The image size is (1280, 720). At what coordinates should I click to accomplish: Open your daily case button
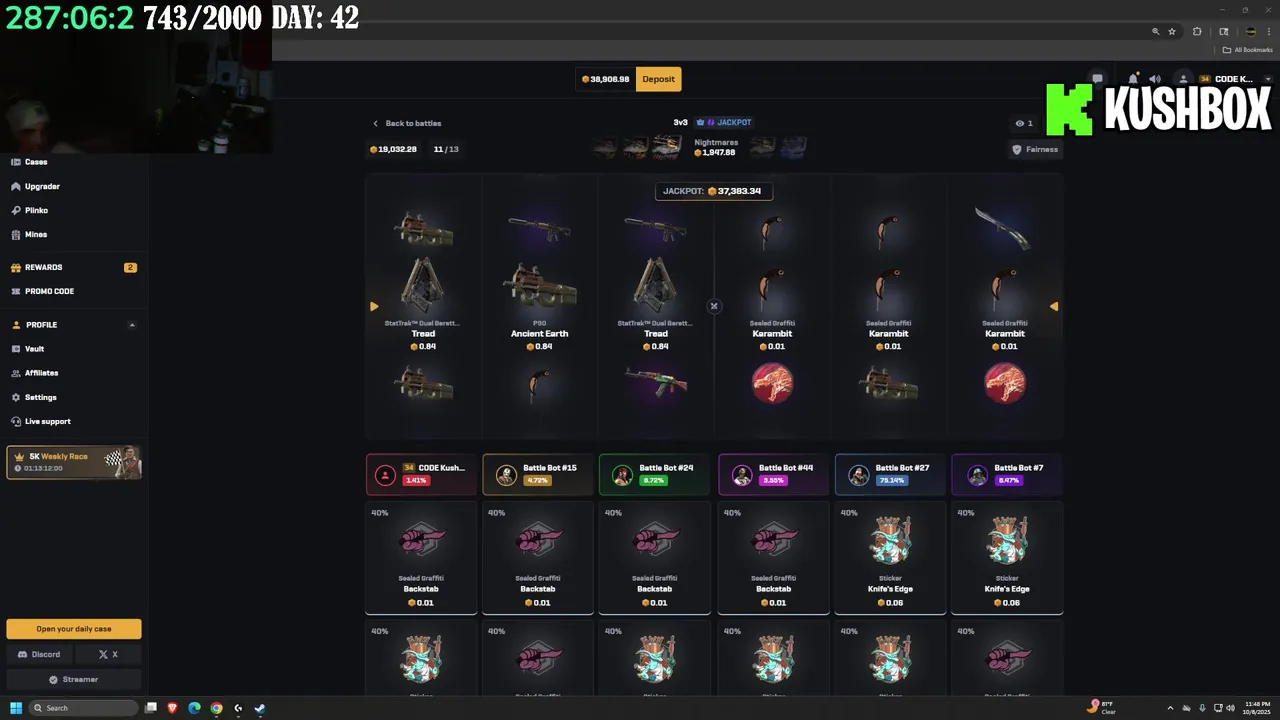coord(74,629)
